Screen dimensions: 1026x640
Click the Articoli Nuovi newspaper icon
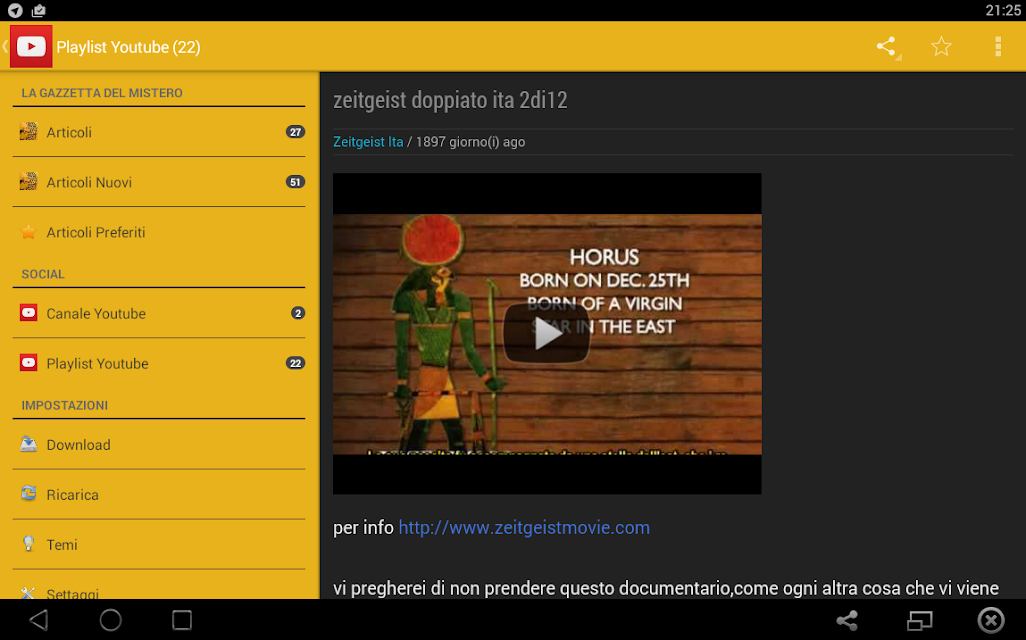(28, 181)
